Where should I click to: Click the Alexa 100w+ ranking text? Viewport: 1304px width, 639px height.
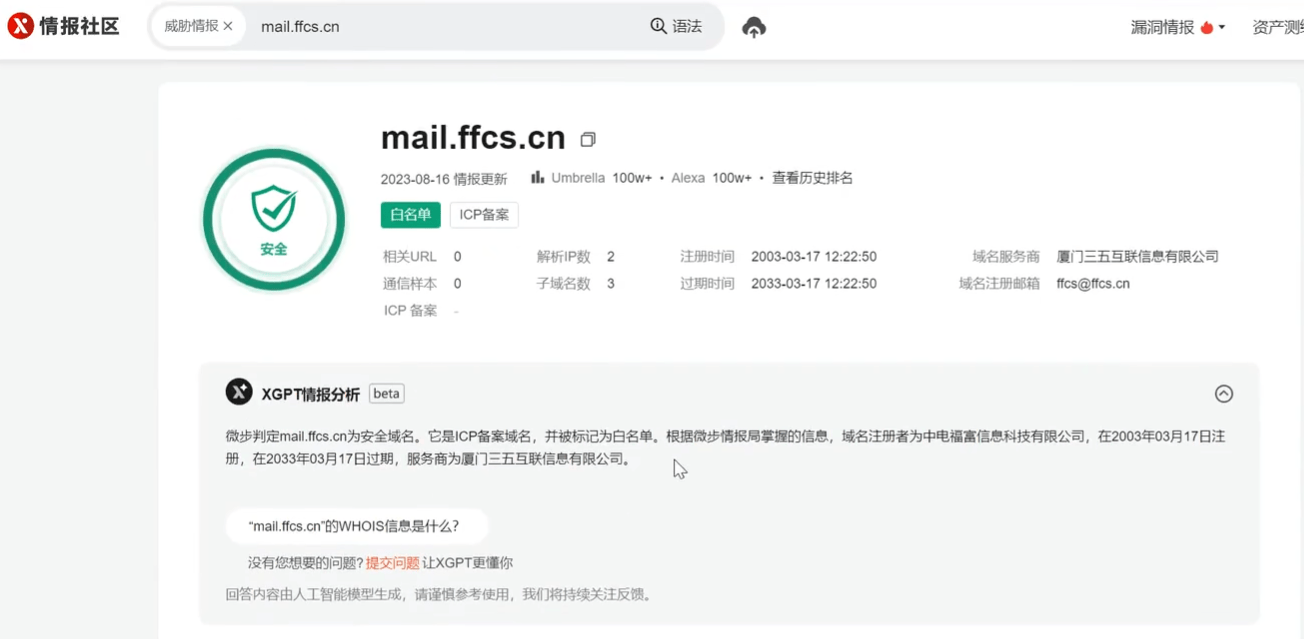711,178
